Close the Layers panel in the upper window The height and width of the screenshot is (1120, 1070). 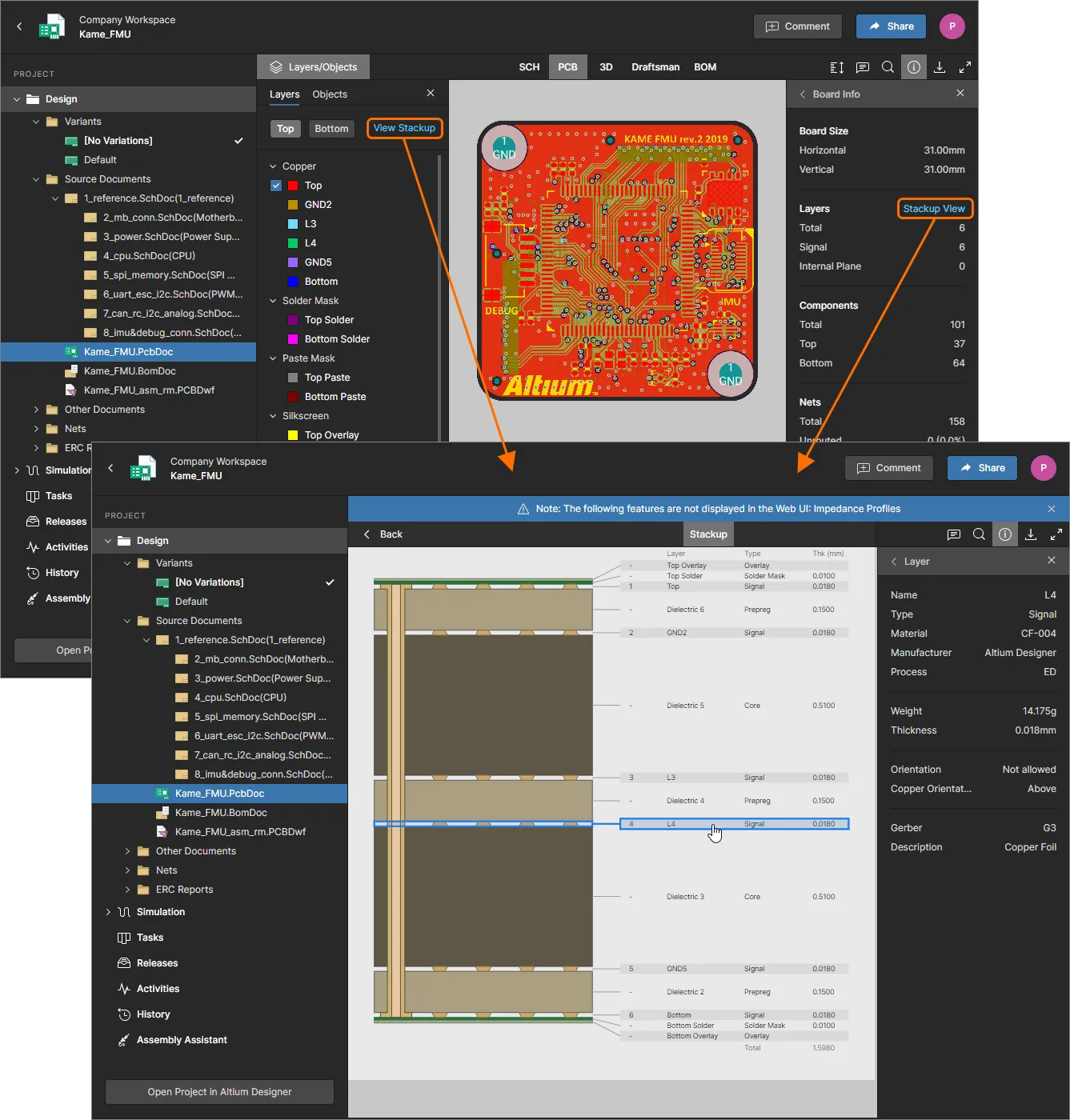pos(431,94)
